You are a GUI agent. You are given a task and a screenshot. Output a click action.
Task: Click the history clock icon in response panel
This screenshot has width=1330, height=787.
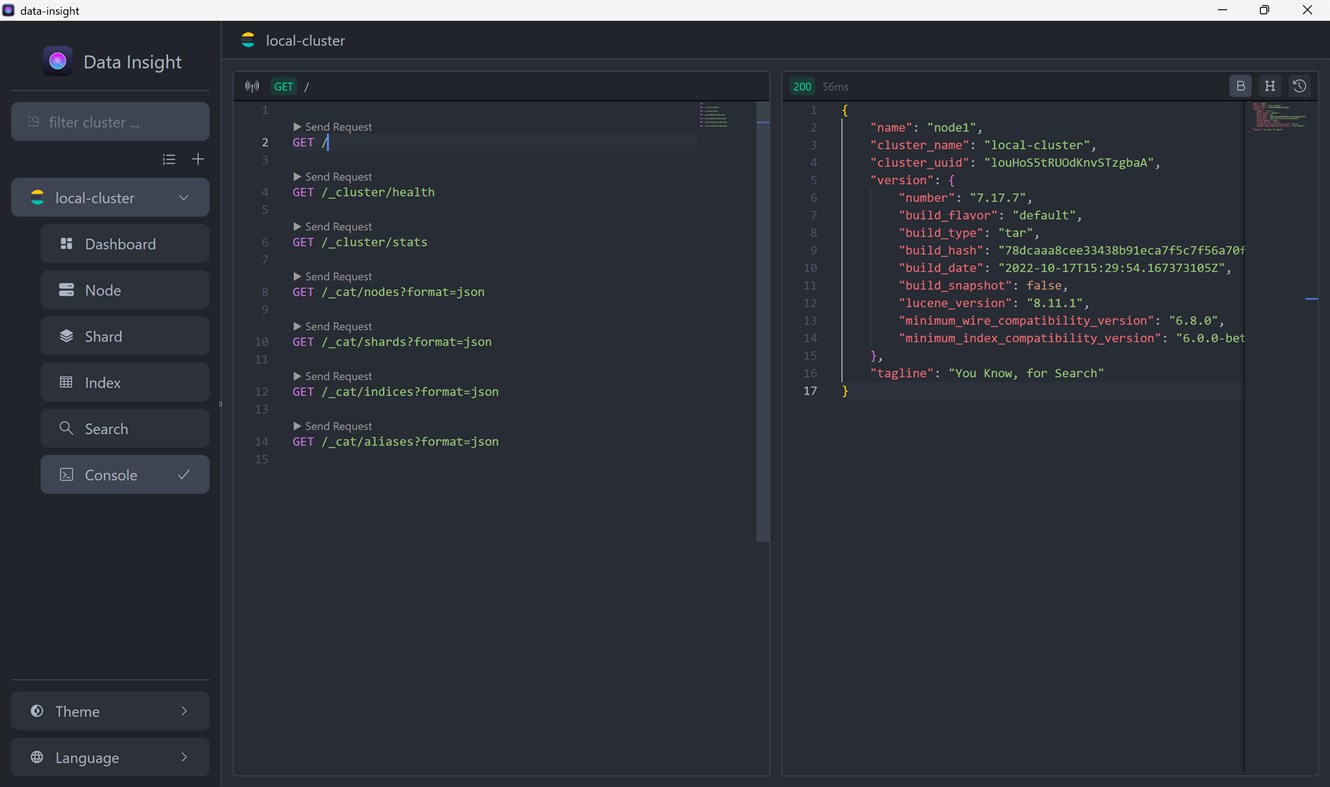point(1299,86)
